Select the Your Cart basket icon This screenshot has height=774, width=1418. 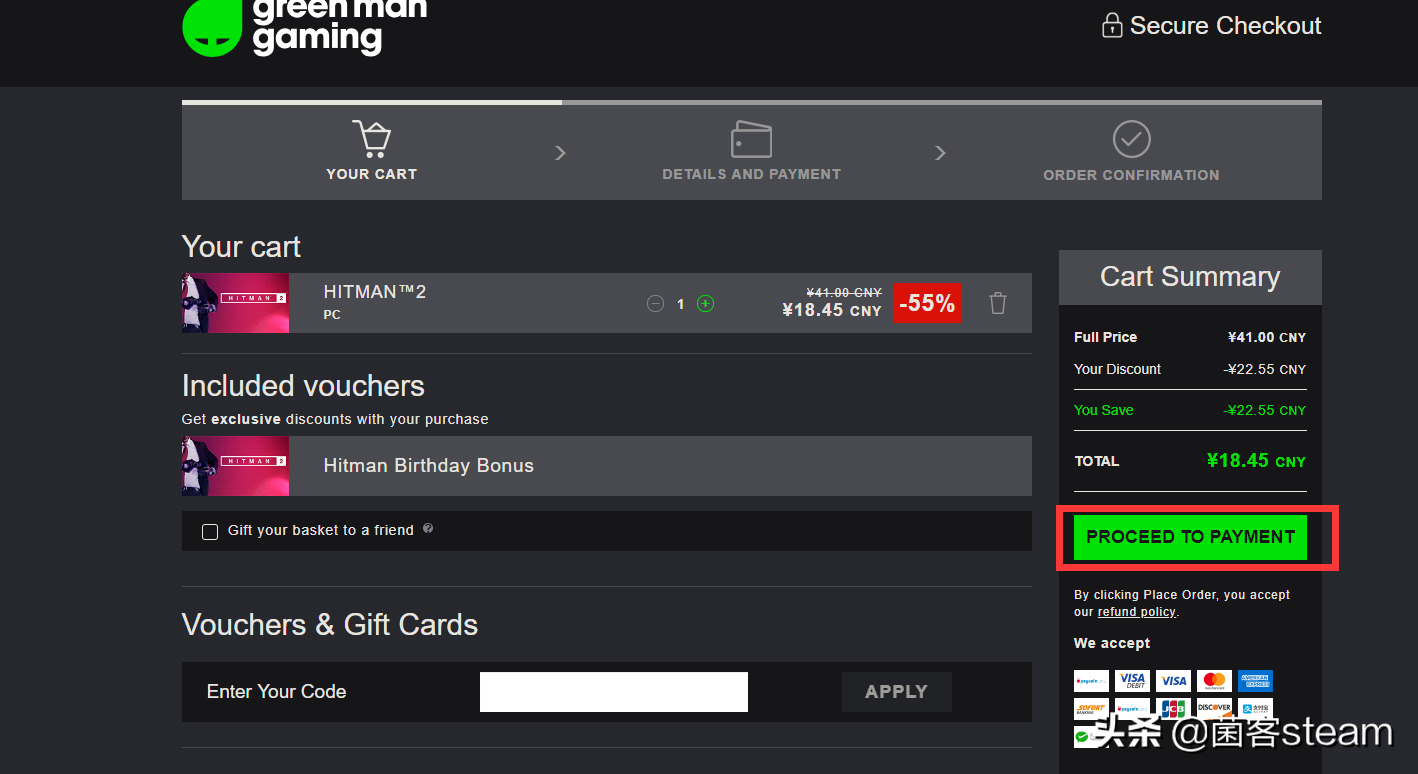(x=371, y=139)
